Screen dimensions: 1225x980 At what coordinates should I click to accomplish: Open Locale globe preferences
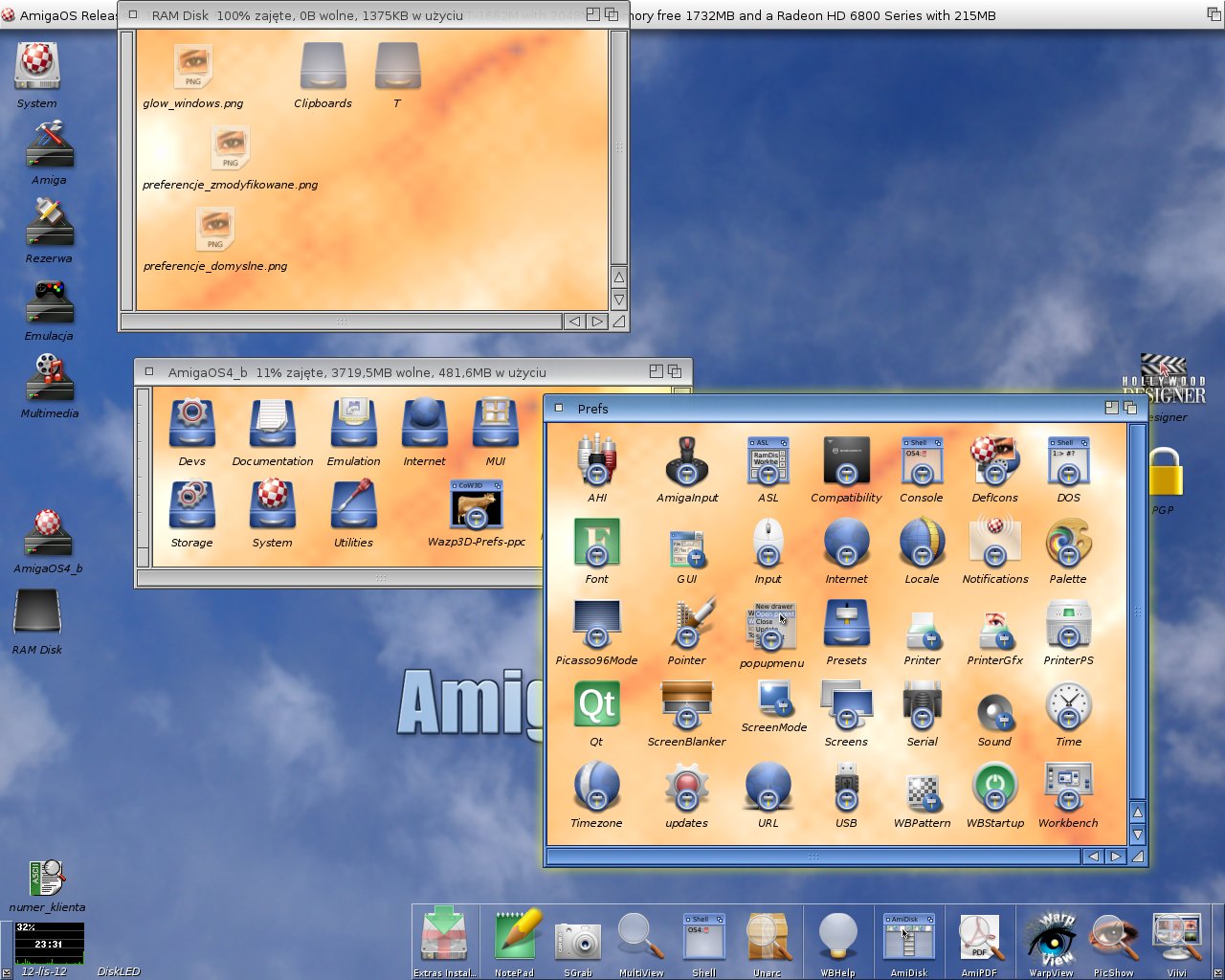tap(922, 543)
